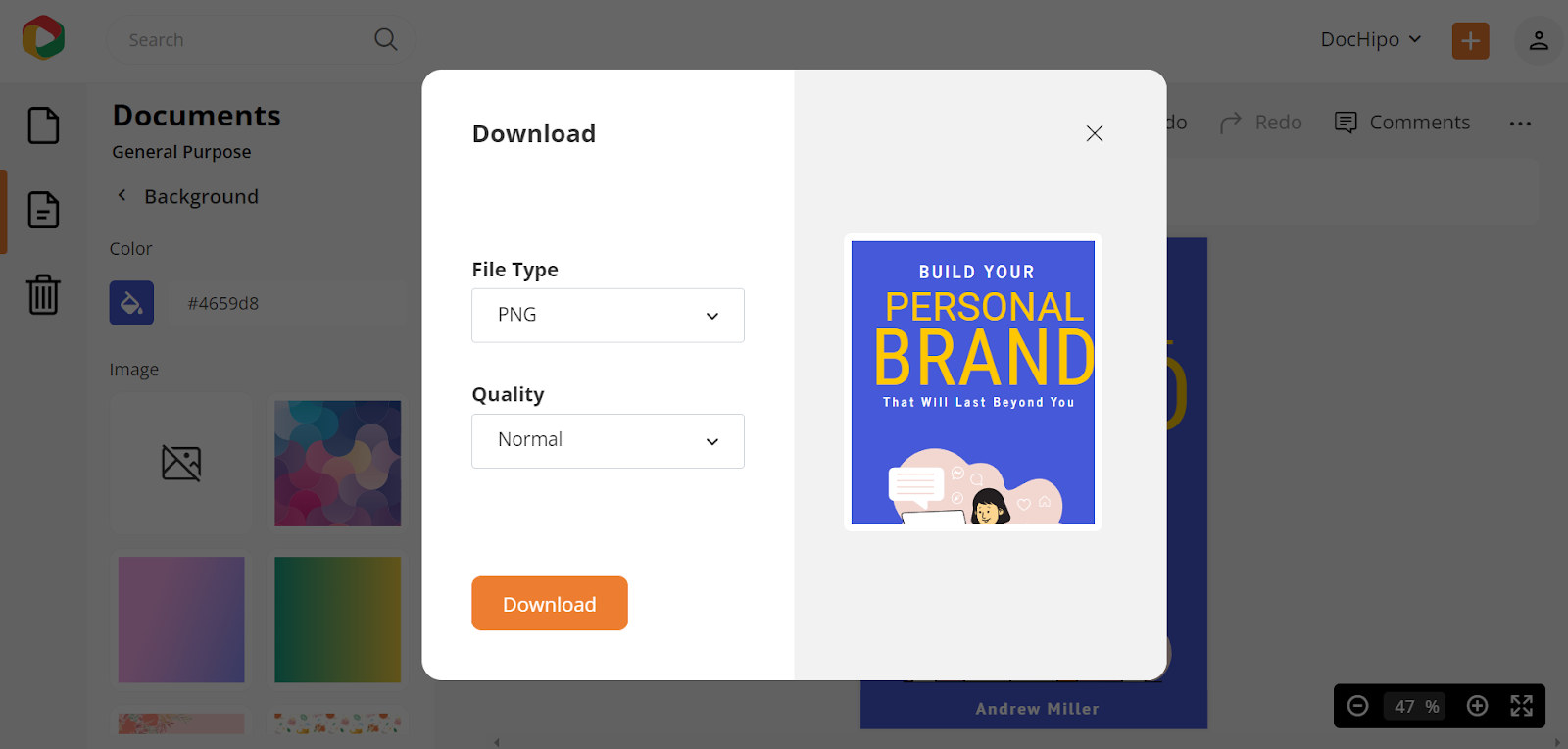Viewport: 1568px width, 749px height.
Task: Open the trash bin sidebar icon
Action: 43,294
